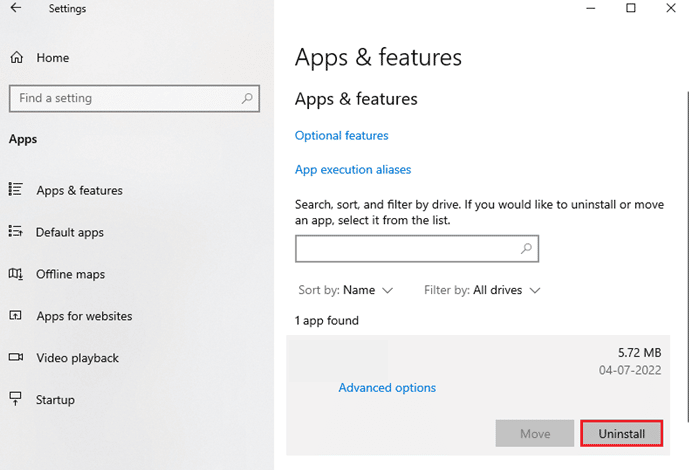Select the Startup sidebar icon
689x470 pixels.
pos(16,400)
